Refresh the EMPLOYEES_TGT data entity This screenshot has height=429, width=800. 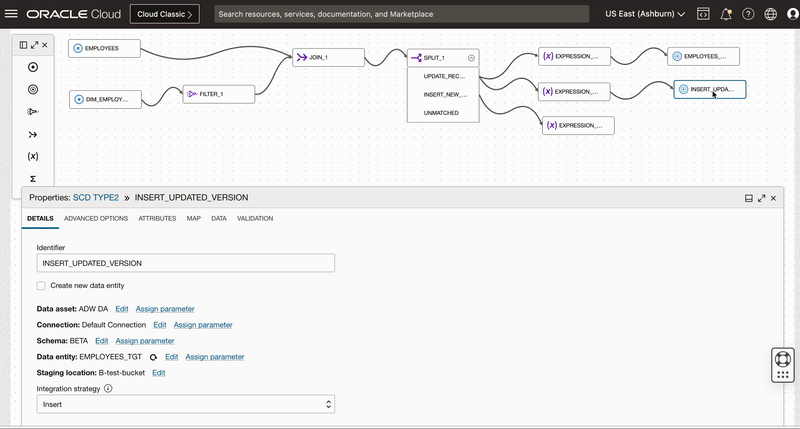153,357
